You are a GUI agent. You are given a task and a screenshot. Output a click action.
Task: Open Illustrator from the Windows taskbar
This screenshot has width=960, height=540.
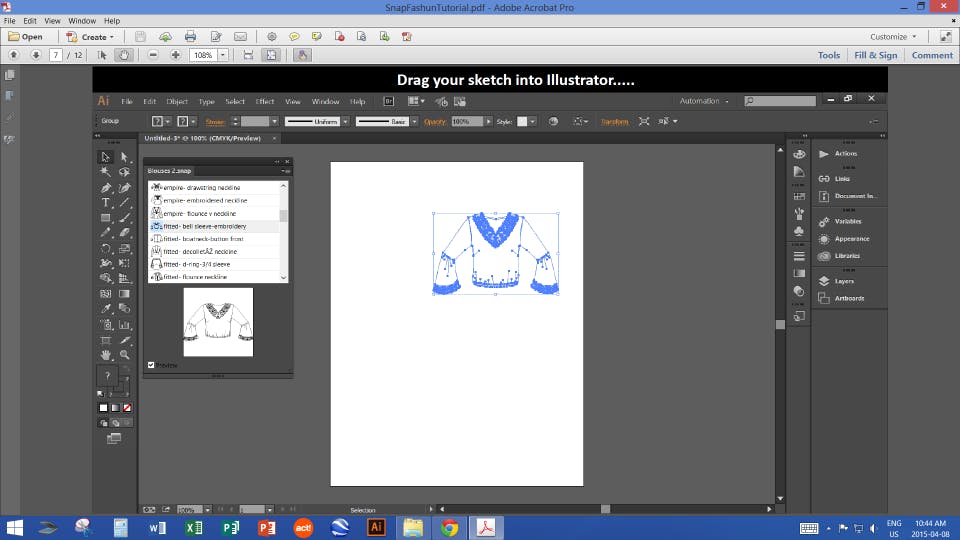(x=376, y=527)
